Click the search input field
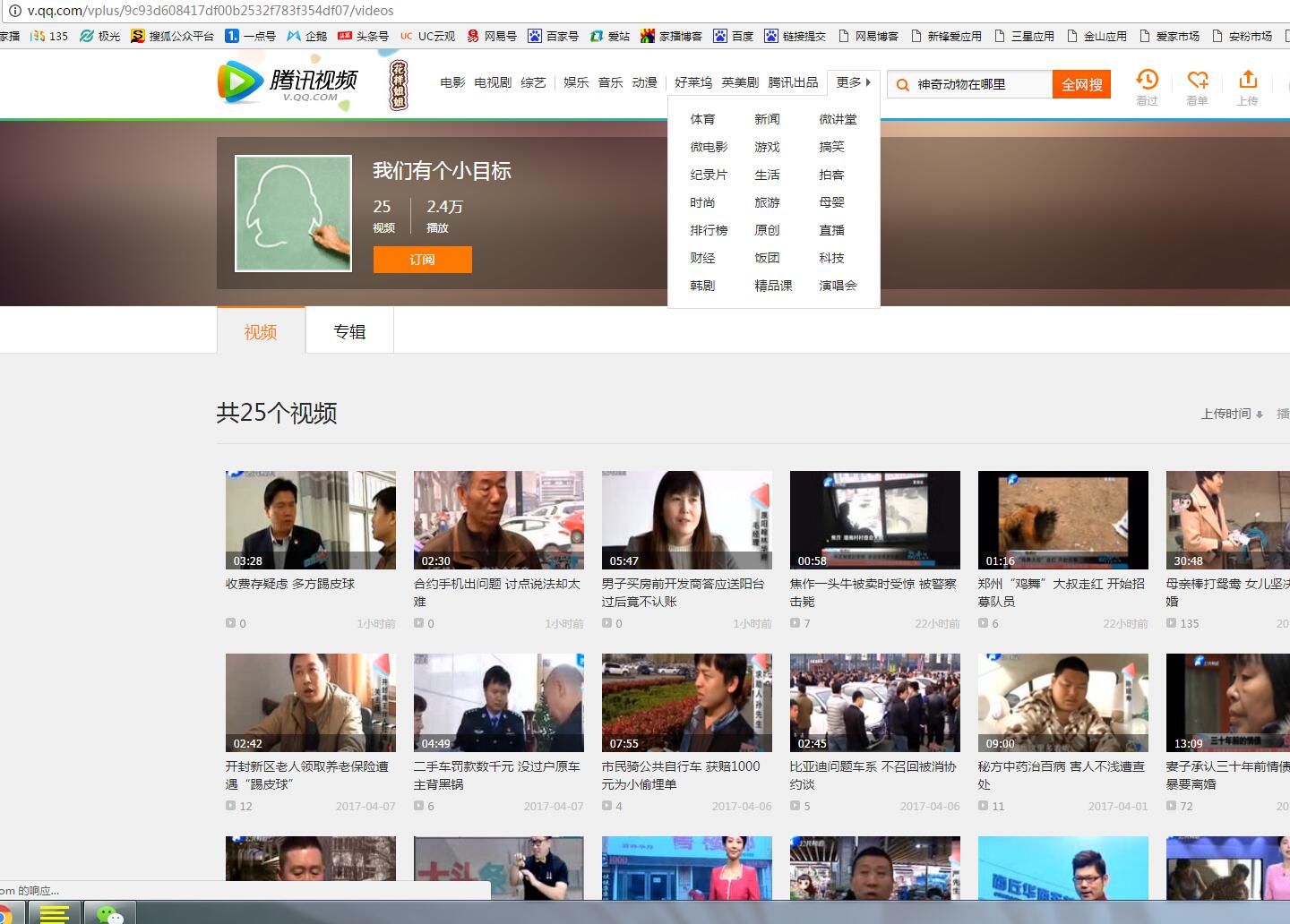This screenshot has width=1290, height=924. click(x=981, y=84)
